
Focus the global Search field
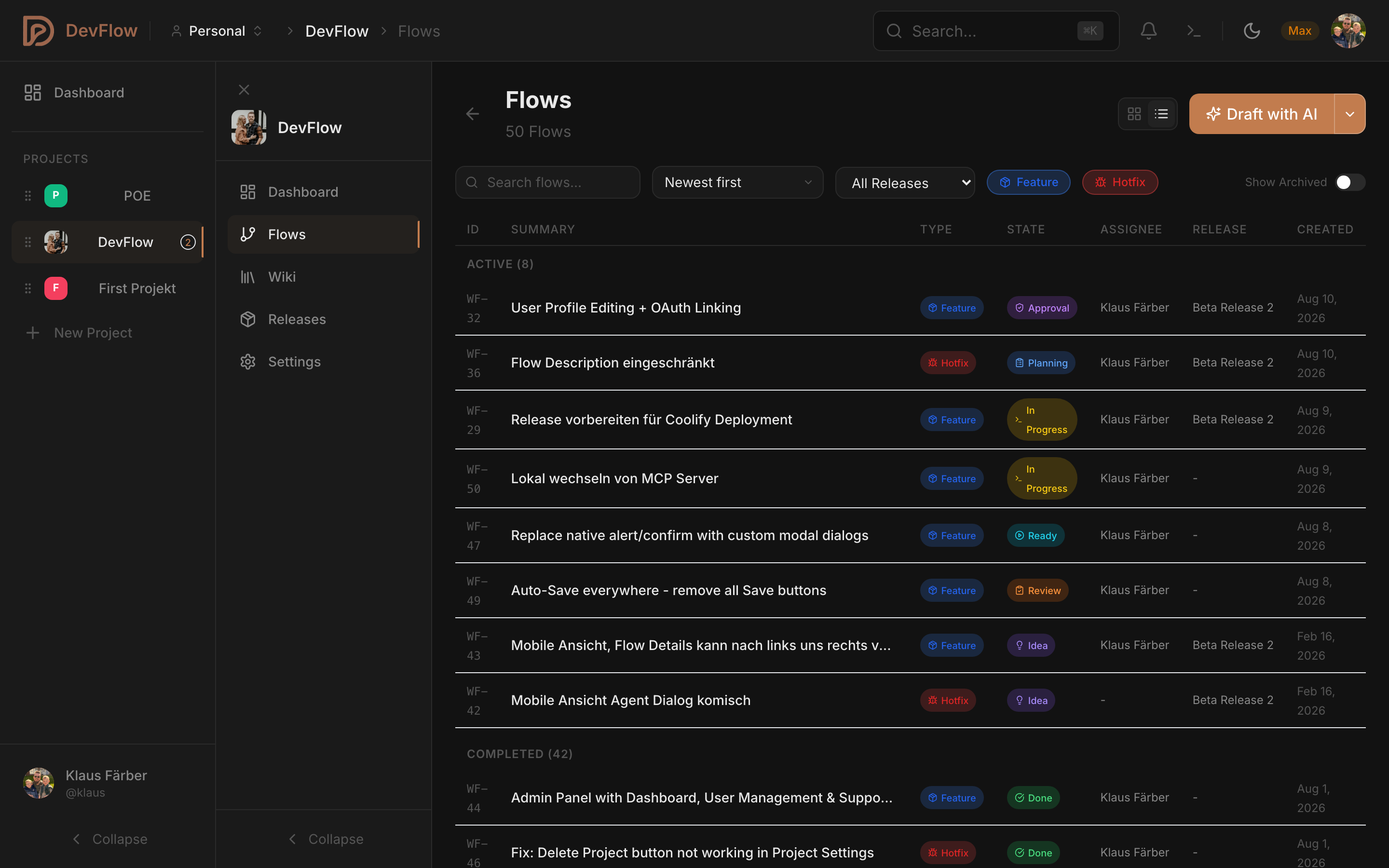tap(996, 31)
